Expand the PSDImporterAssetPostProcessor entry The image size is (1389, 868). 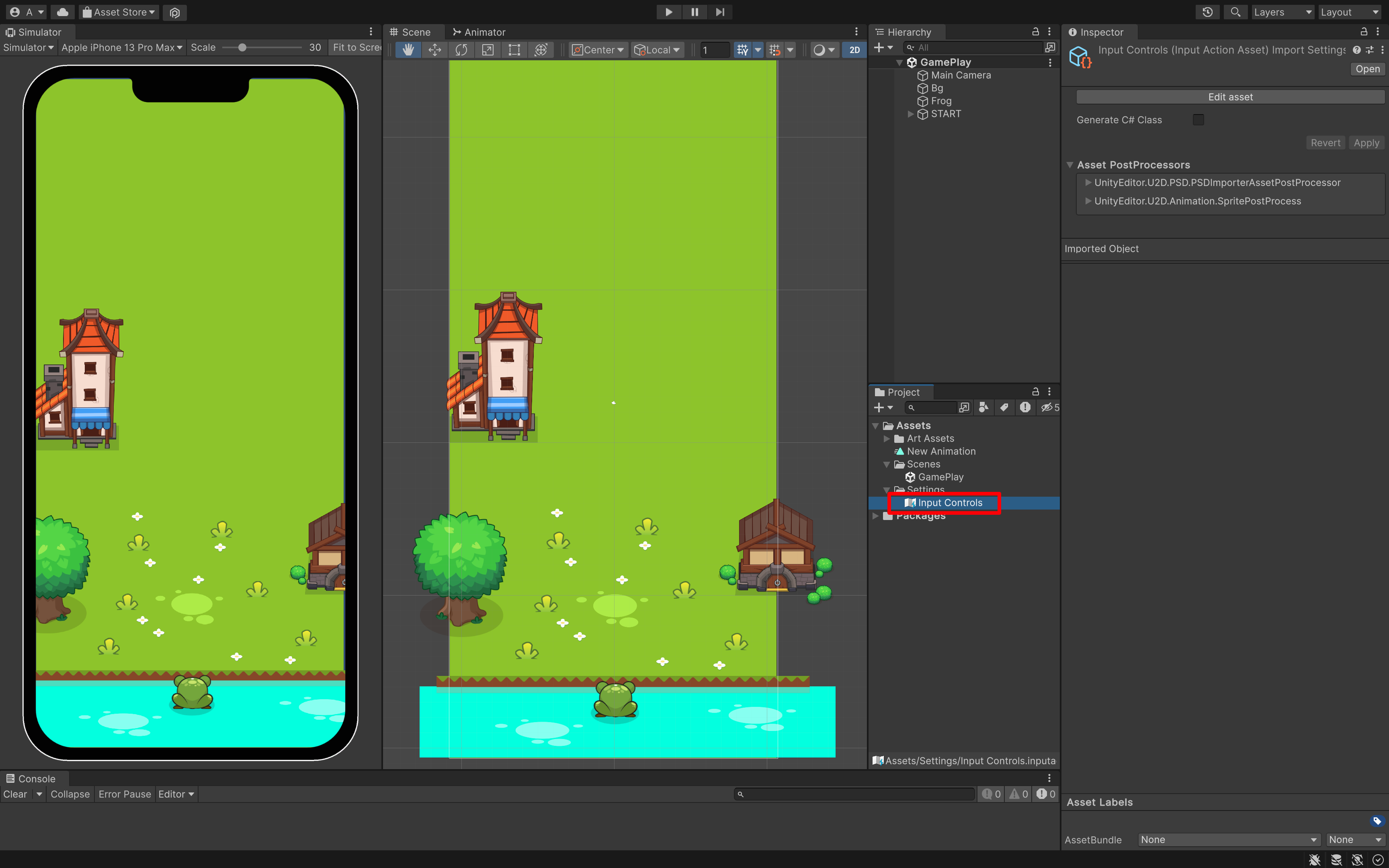point(1088,182)
